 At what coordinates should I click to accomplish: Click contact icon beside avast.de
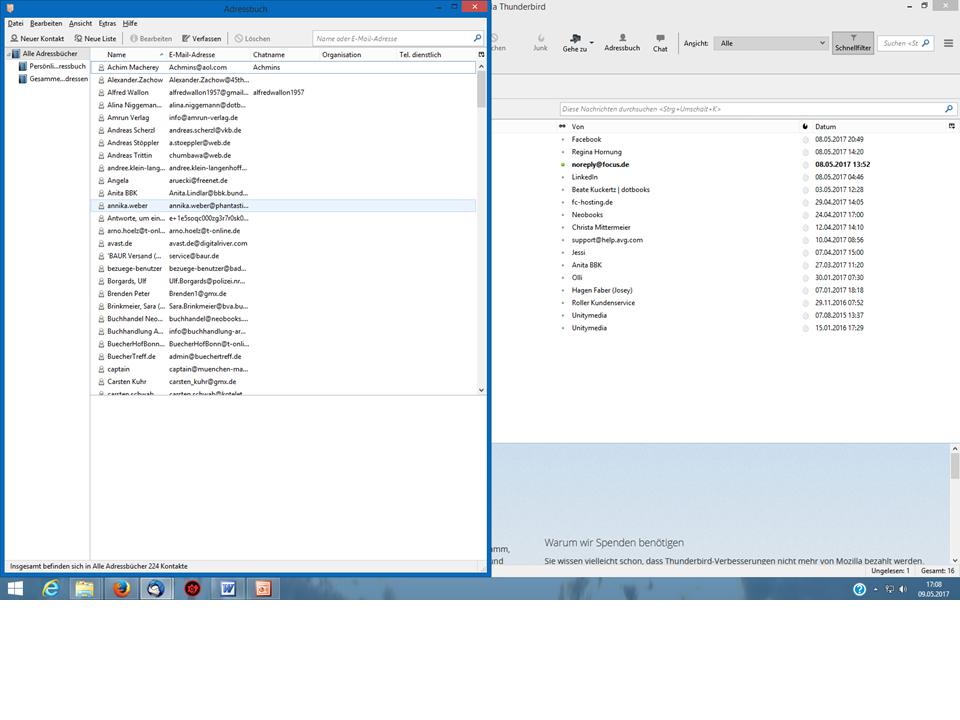click(x=101, y=243)
